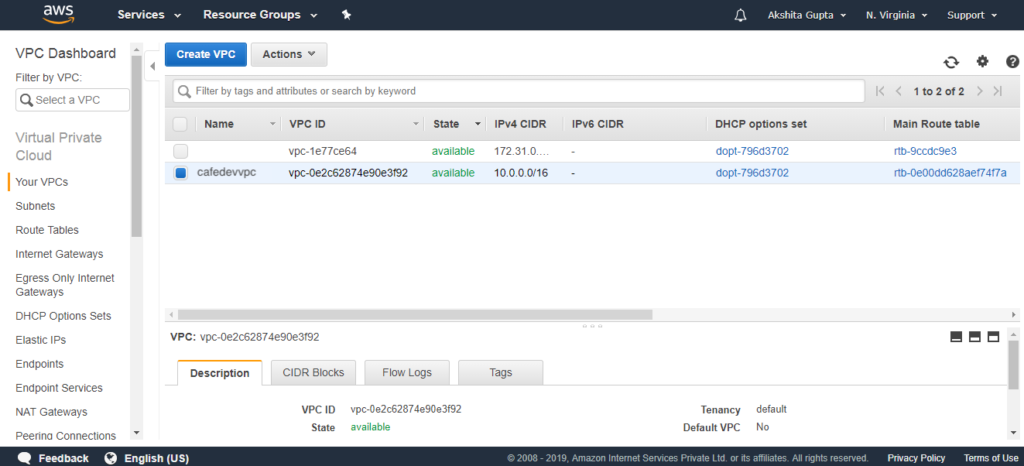Image resolution: width=1024 pixels, height=466 pixels.
Task: Click the table horizontal scrollbar
Action: (415, 315)
